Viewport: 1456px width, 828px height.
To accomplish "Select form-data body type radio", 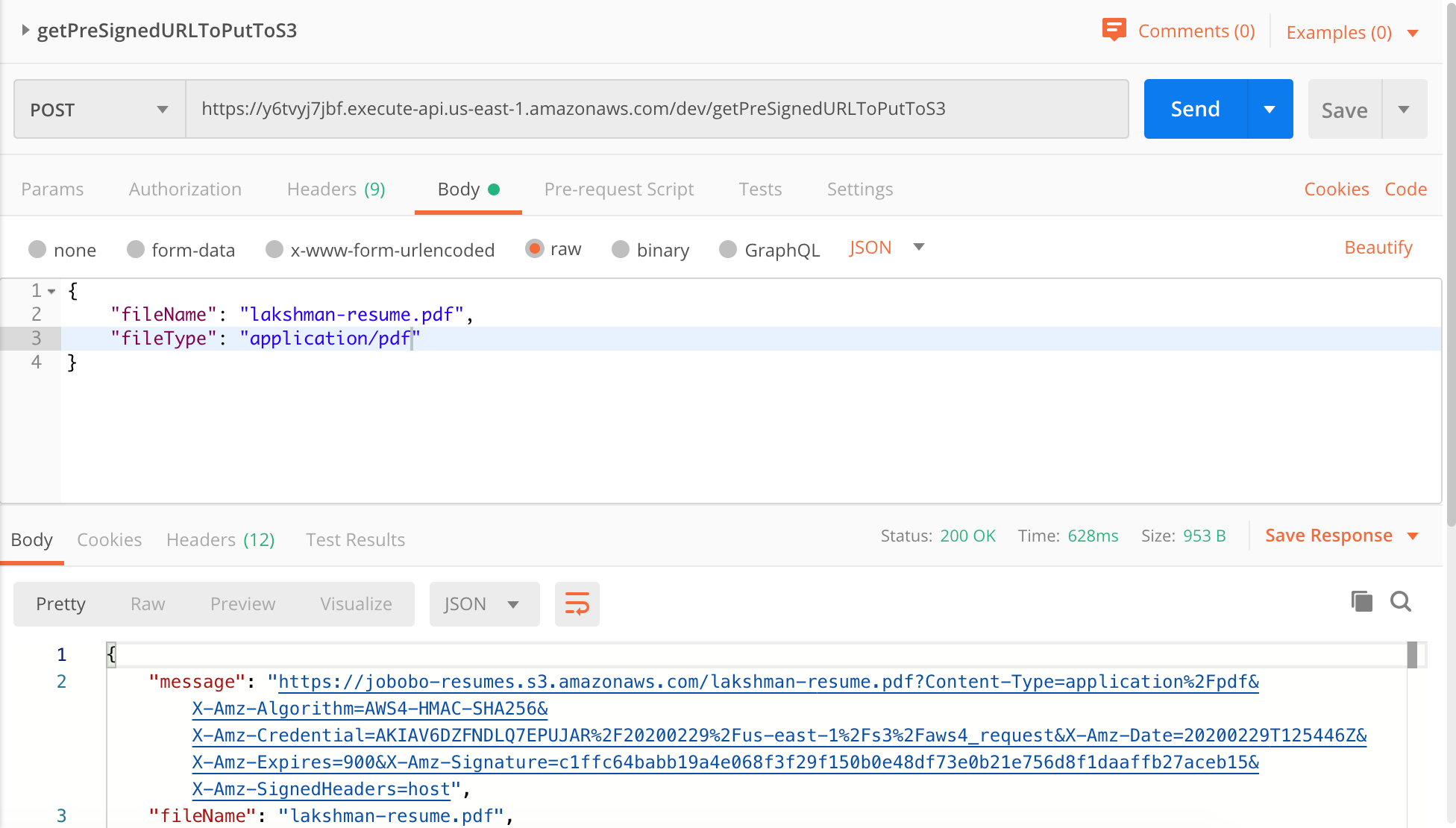I will 135,249.
